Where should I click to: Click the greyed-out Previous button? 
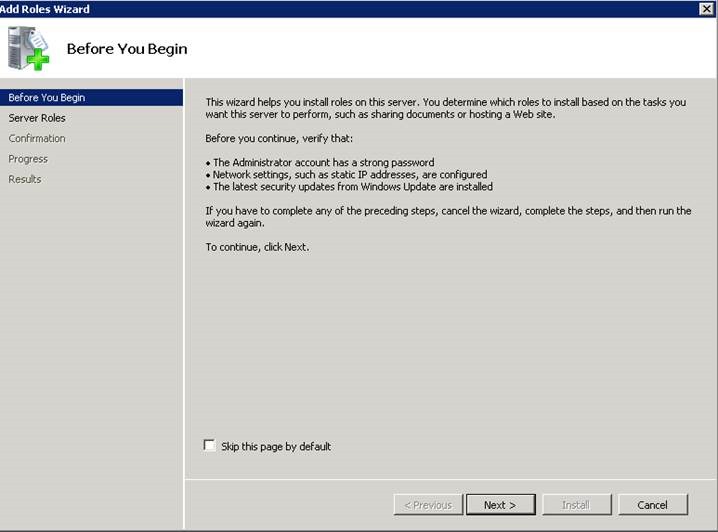pos(428,505)
